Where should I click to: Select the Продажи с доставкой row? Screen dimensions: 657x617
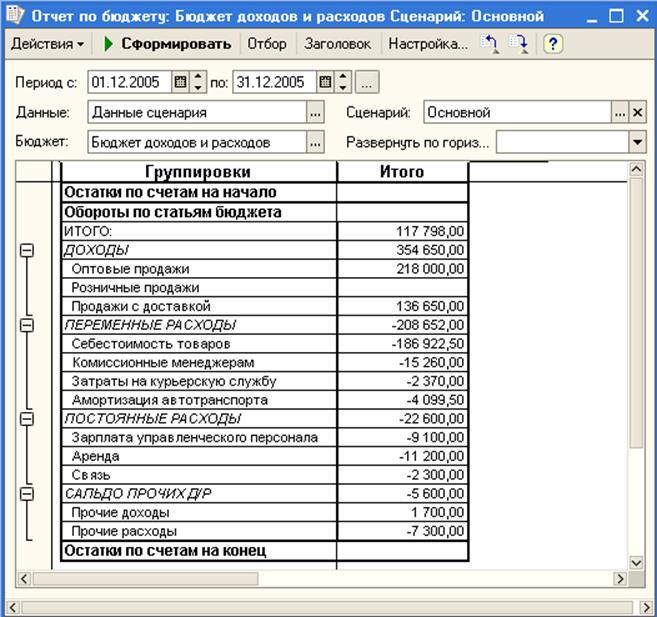[264, 306]
